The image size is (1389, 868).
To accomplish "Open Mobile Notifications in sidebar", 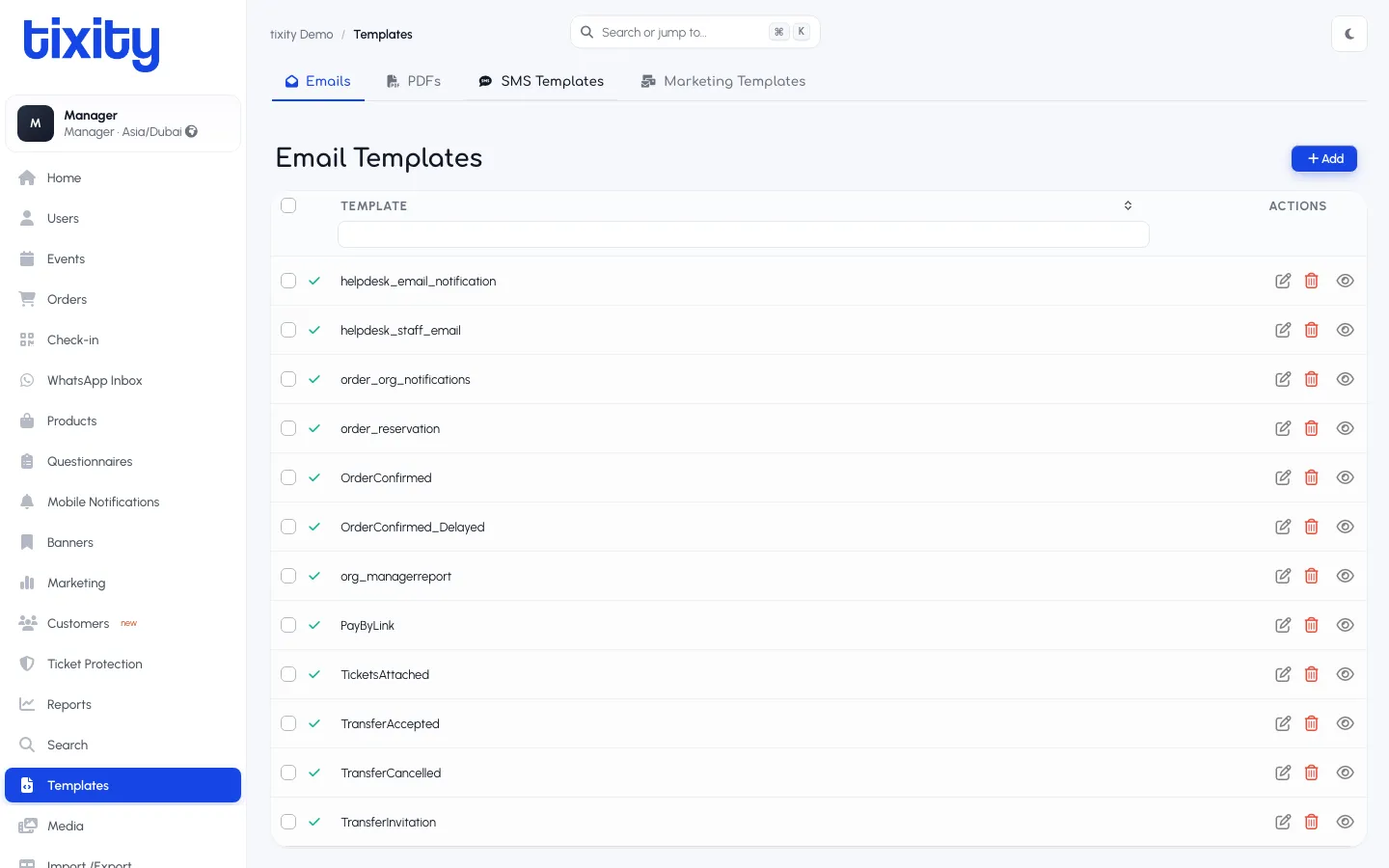I will [x=123, y=502].
